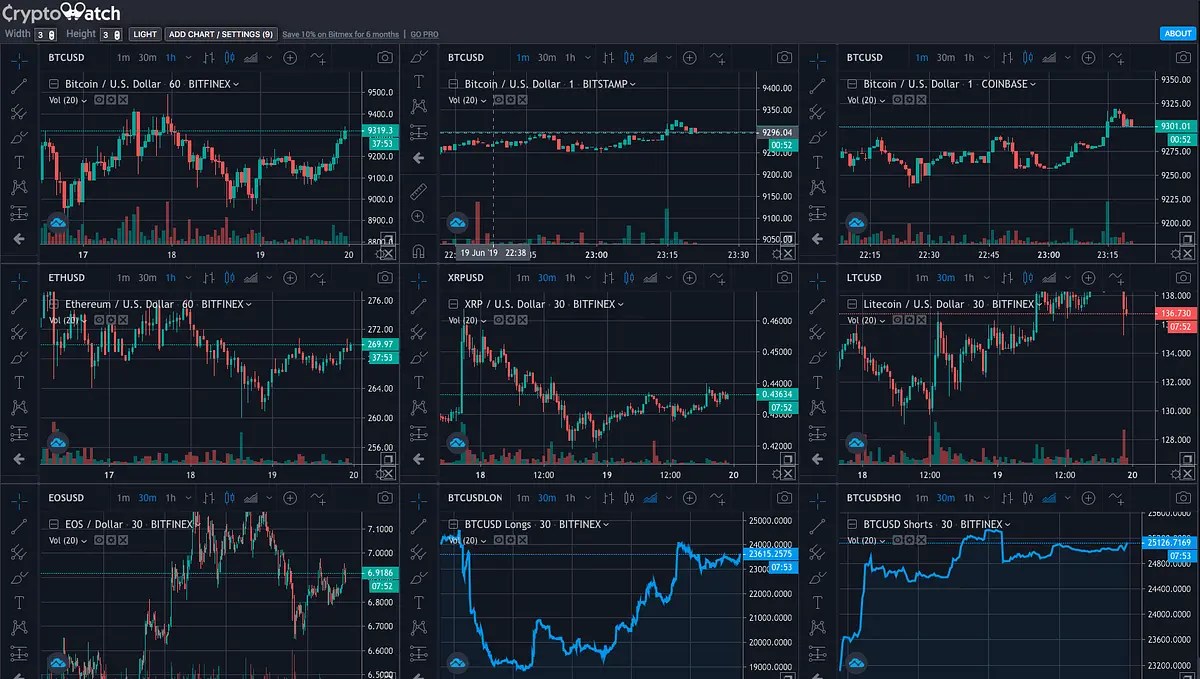This screenshot has width=1200, height=679.
Task: Collapse the Bitcoin / U.S. Dollar Bitstamp legend
Action: click(453, 84)
